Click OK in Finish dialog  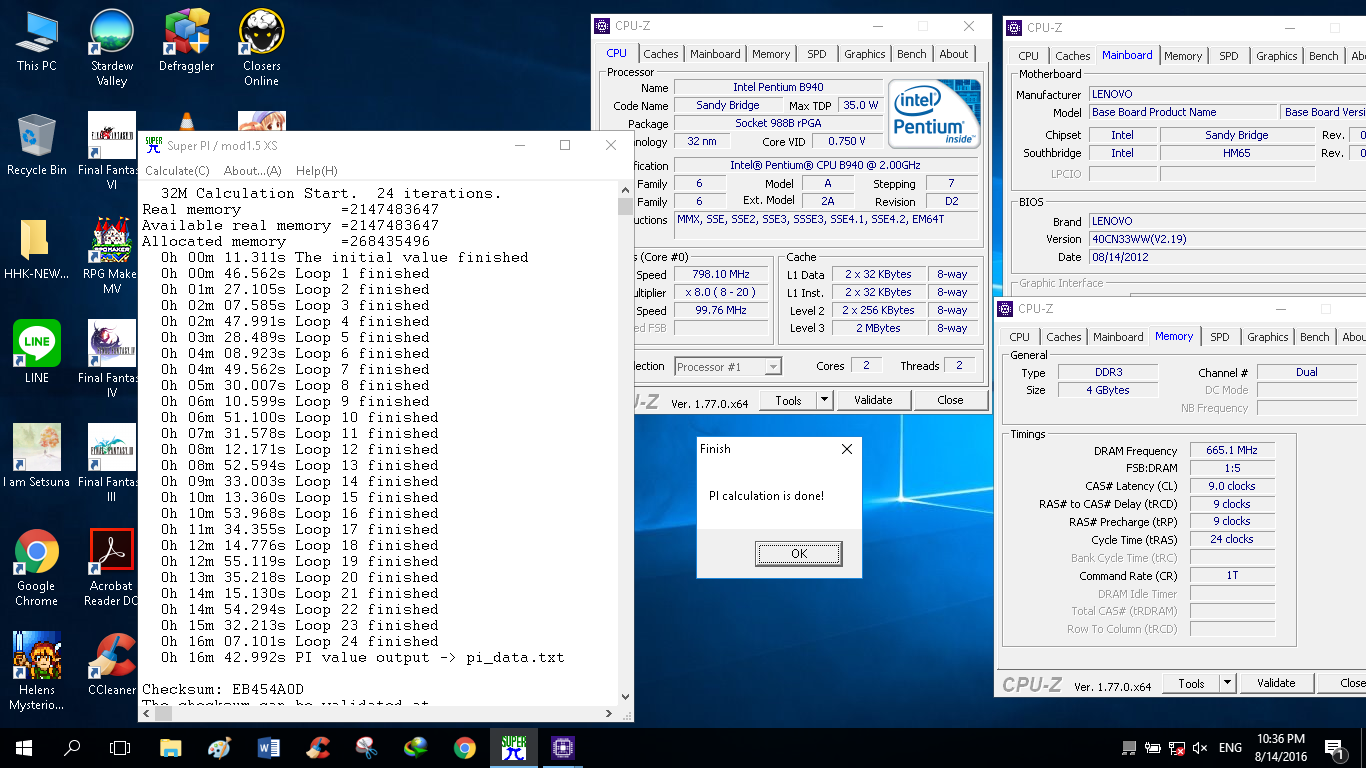click(799, 553)
